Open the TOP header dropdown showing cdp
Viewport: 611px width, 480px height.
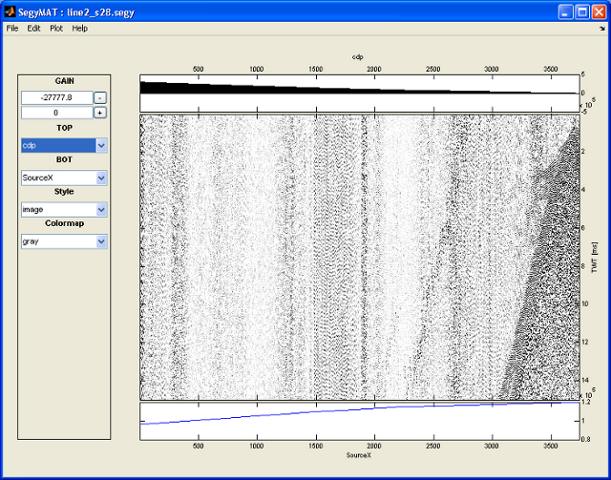click(x=101, y=146)
